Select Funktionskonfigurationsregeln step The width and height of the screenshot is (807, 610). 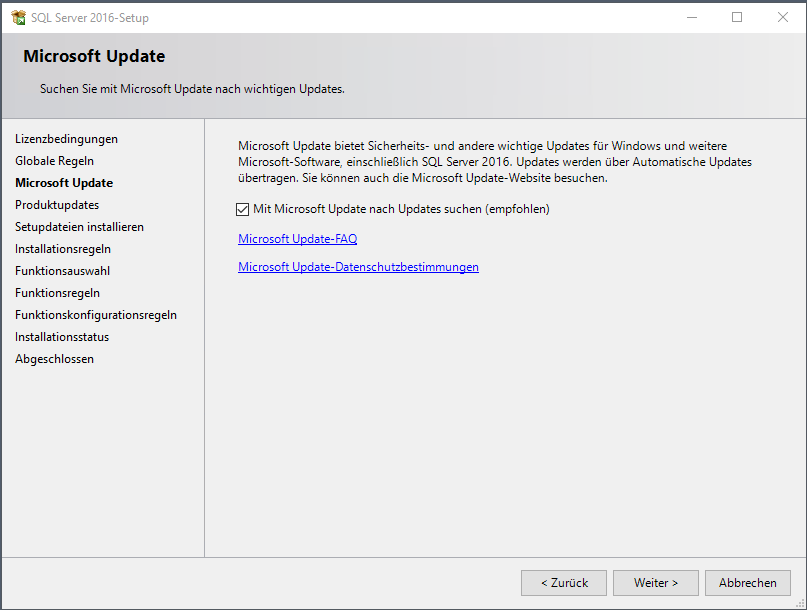tap(96, 315)
